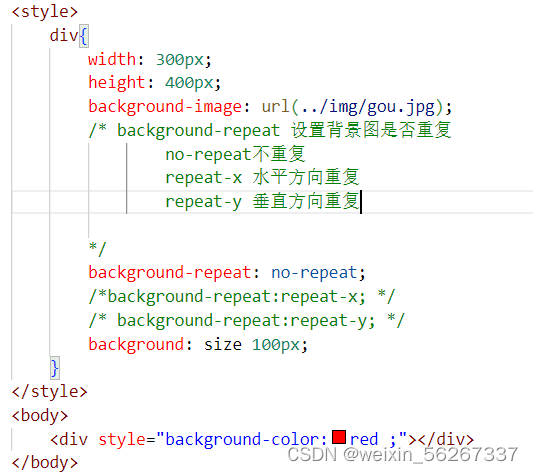Click the 'background' property before size

tap(136, 344)
